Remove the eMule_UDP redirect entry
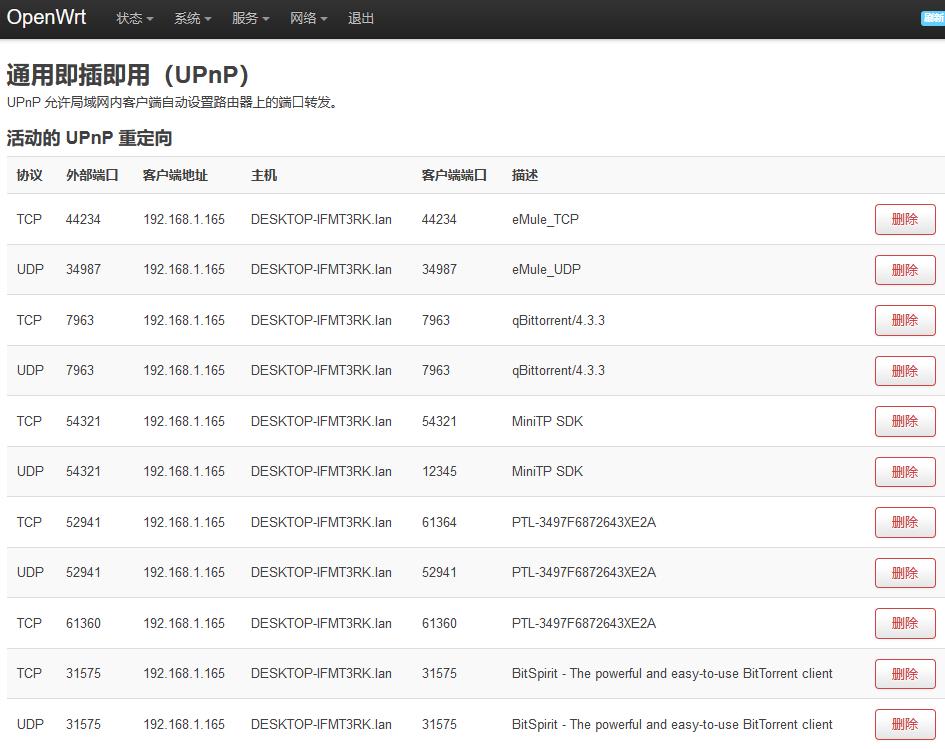Screen dimensions: 945x749 pyautogui.click(x=904, y=270)
